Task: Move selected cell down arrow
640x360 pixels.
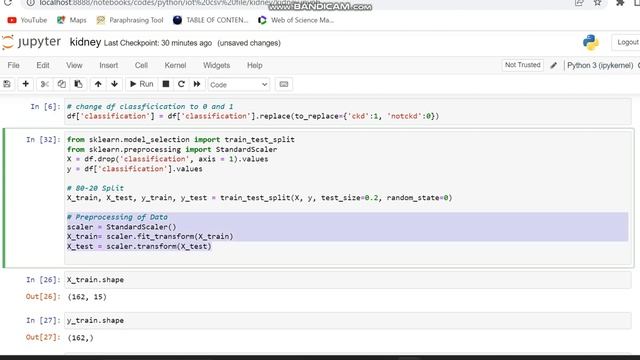Action: 114,84
